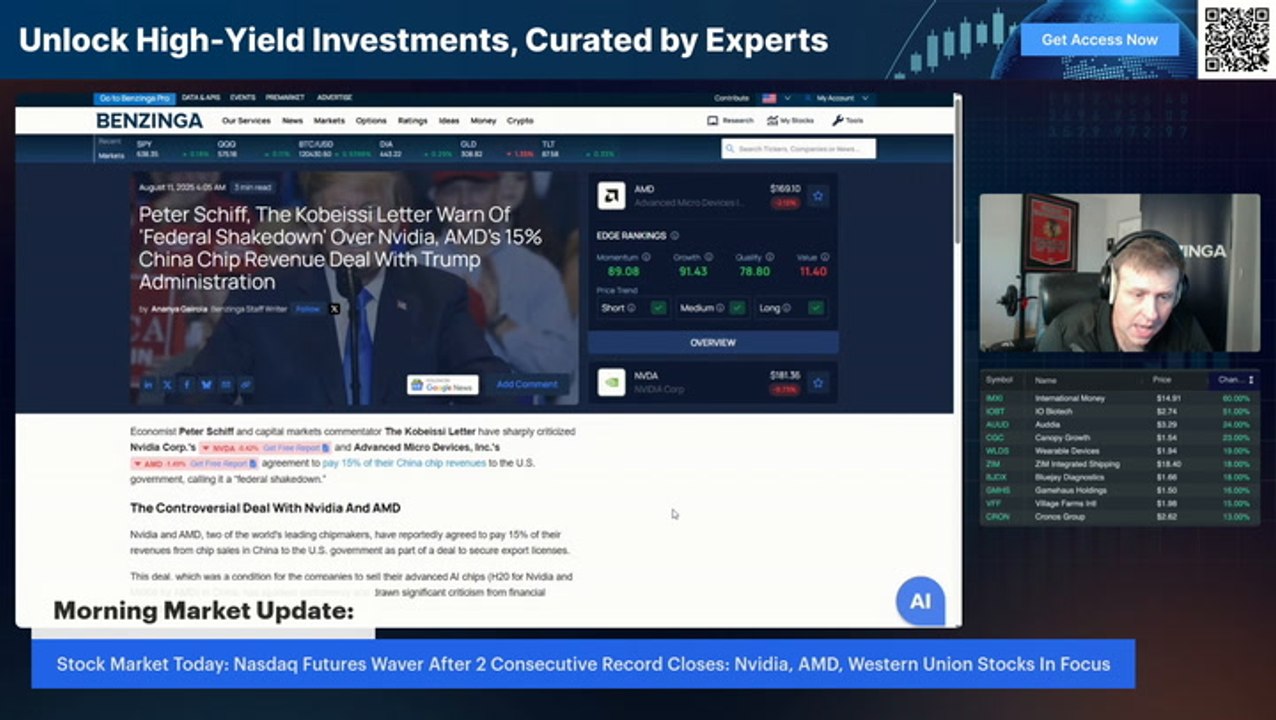
Task: Click the Contribute link
Action: click(731, 99)
